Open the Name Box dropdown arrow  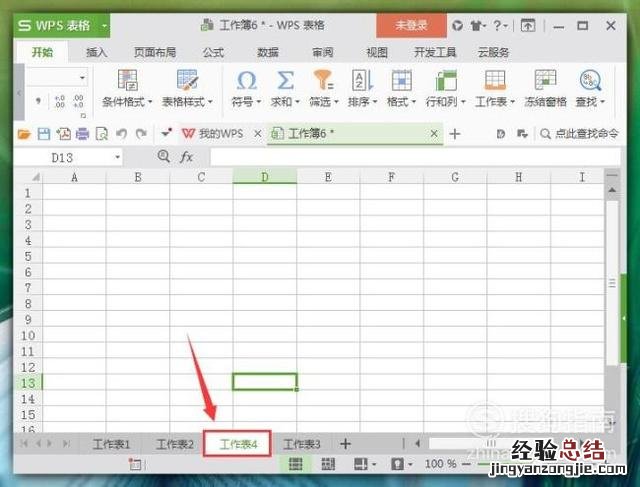[117, 157]
